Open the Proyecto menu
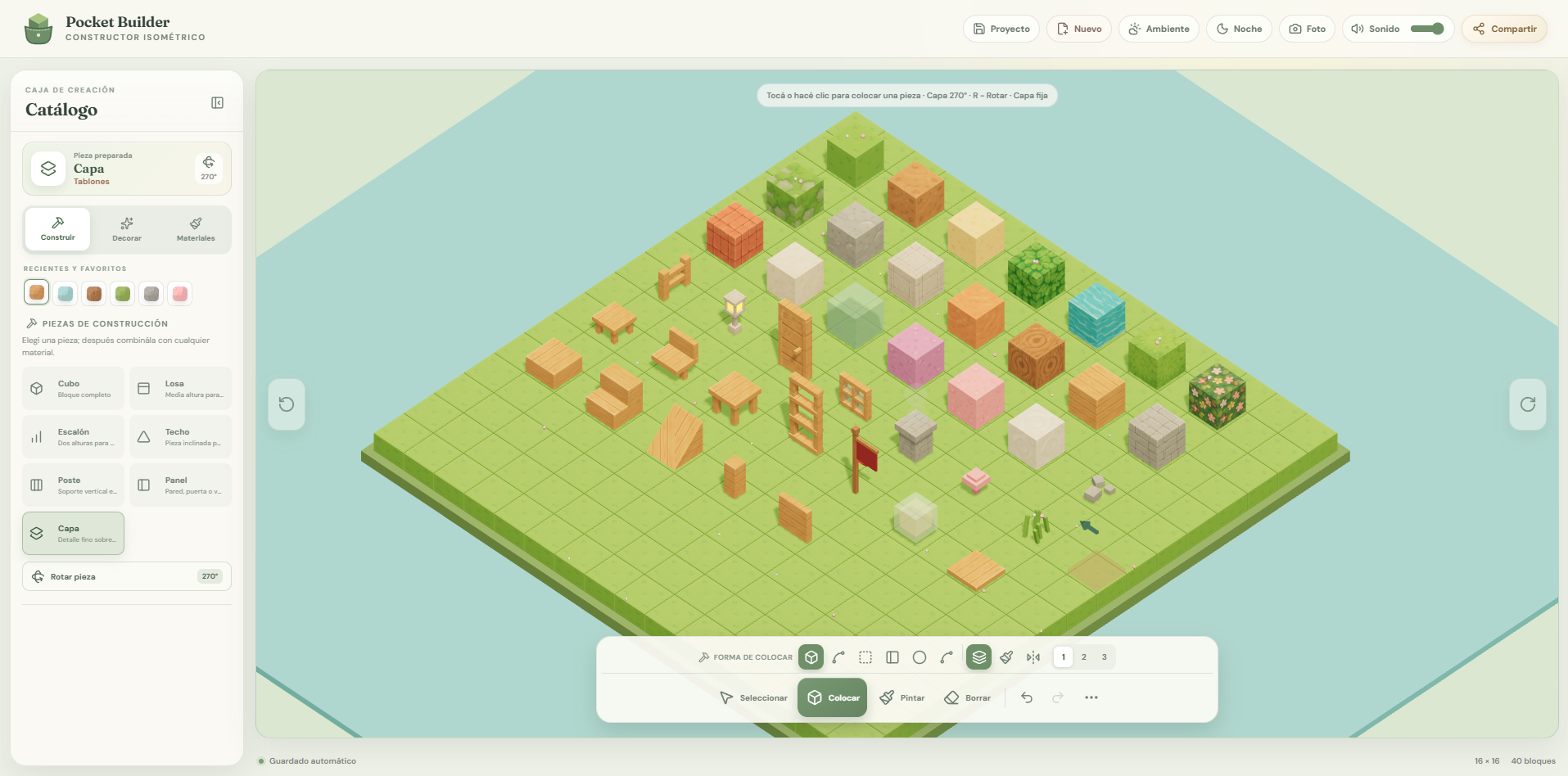This screenshot has height=776, width=1568. [x=1001, y=29]
